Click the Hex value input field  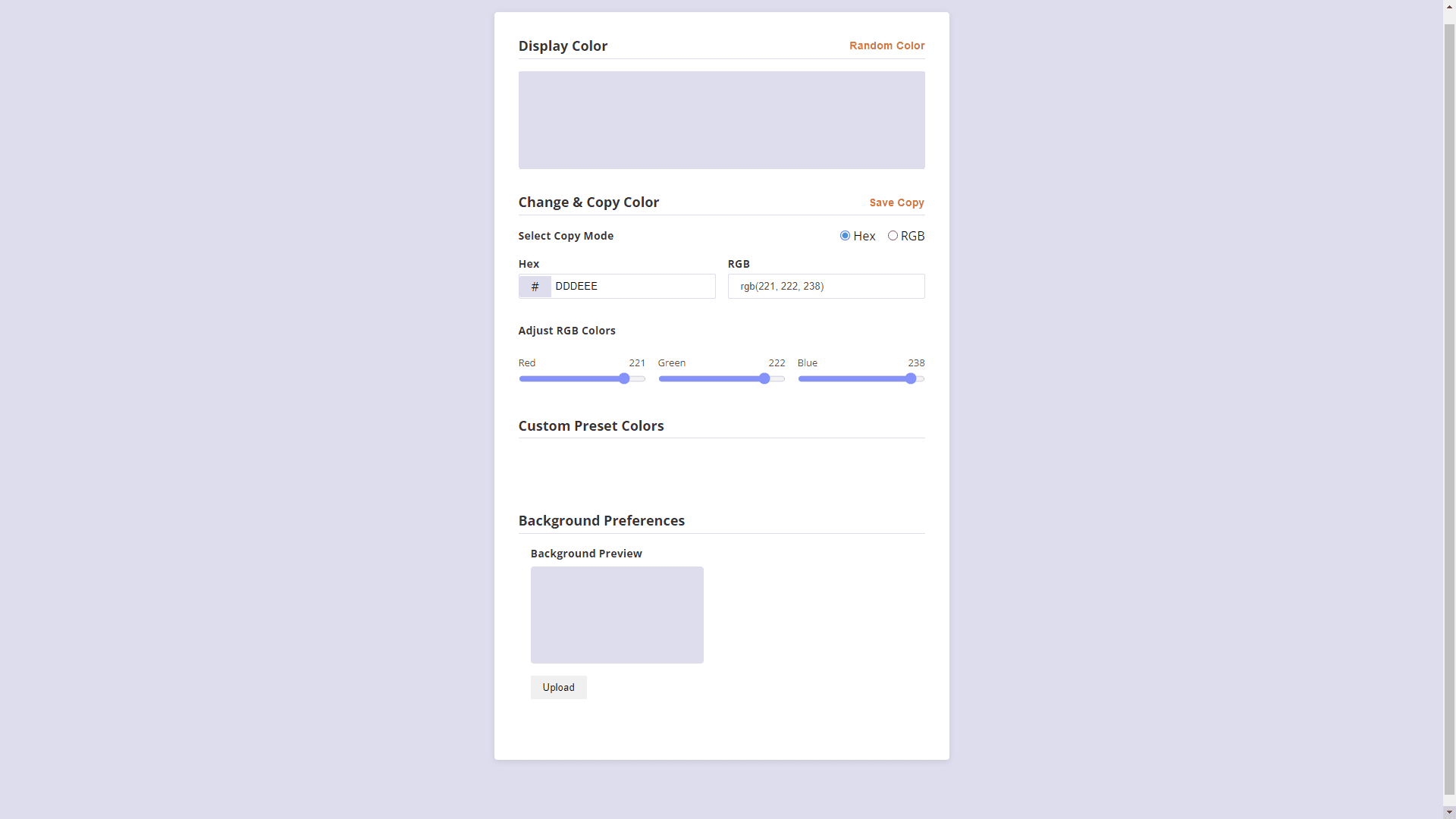pos(632,287)
